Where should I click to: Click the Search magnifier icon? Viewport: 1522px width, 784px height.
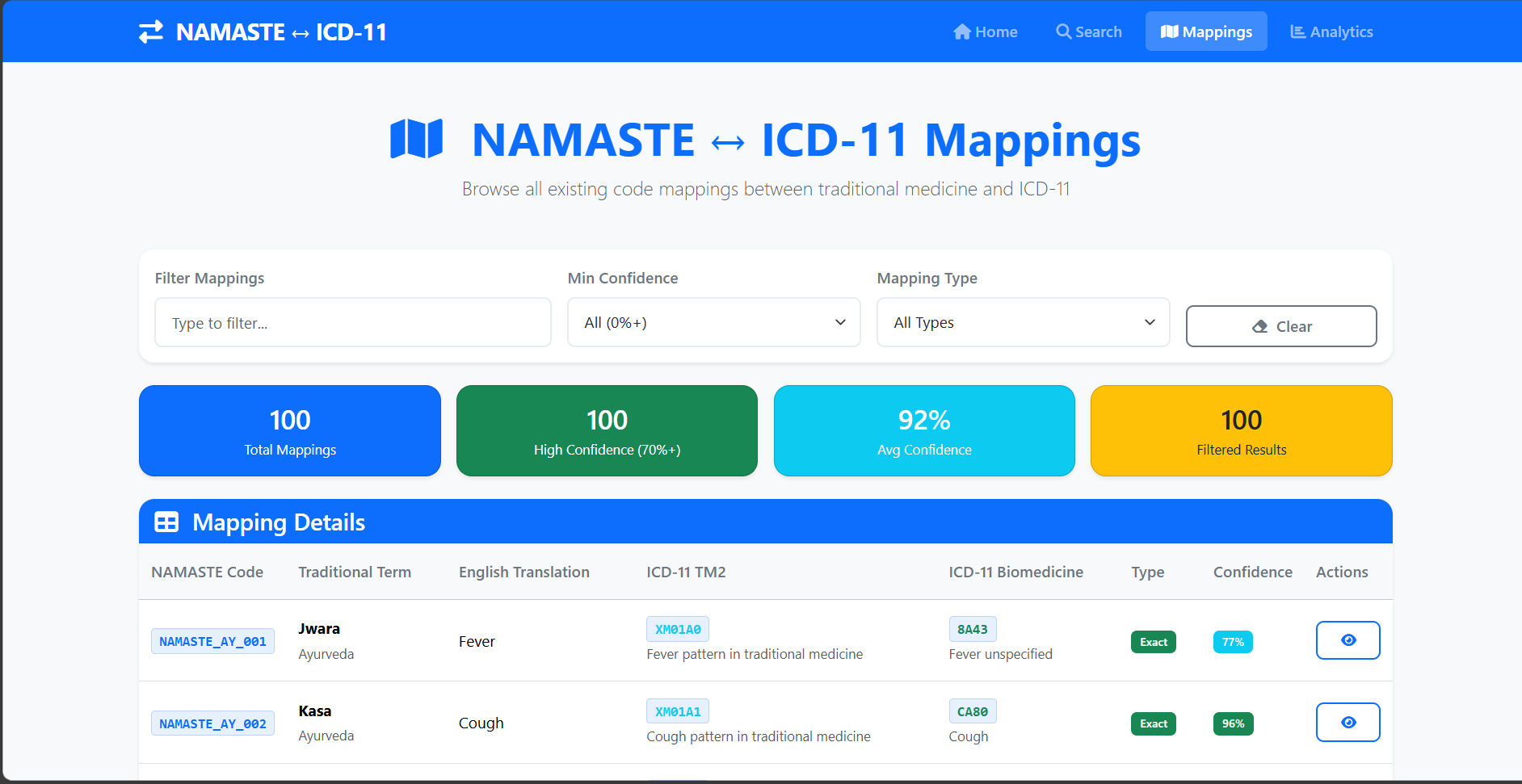pos(1062,31)
